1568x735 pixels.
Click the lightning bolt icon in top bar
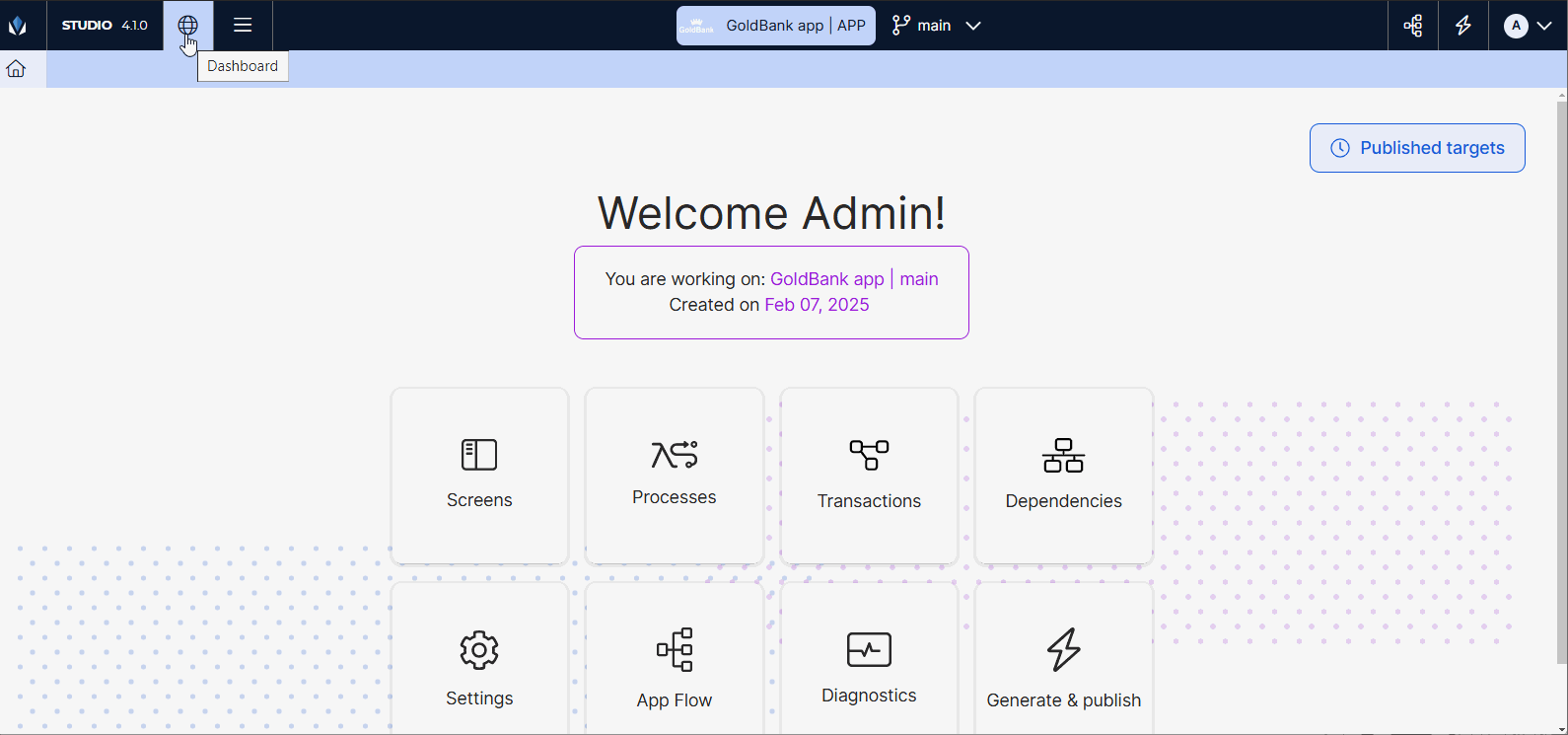tap(1463, 26)
